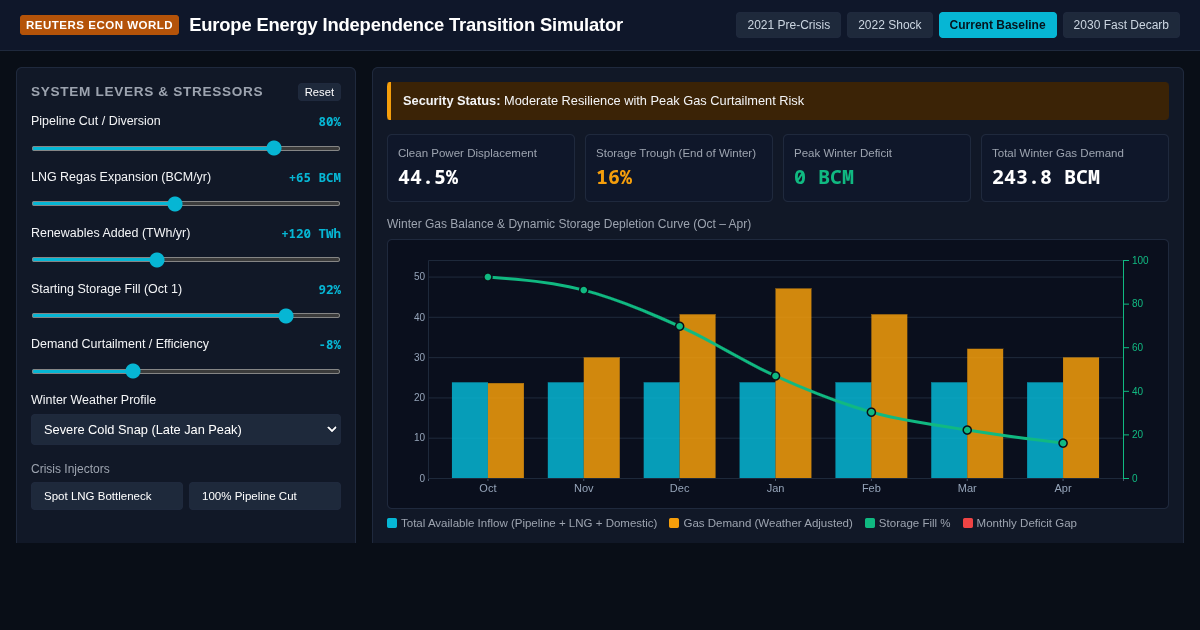This screenshot has width=1200, height=630.
Task: Open the 2030 Fast Decarb scenario
Action: click(x=1121, y=25)
